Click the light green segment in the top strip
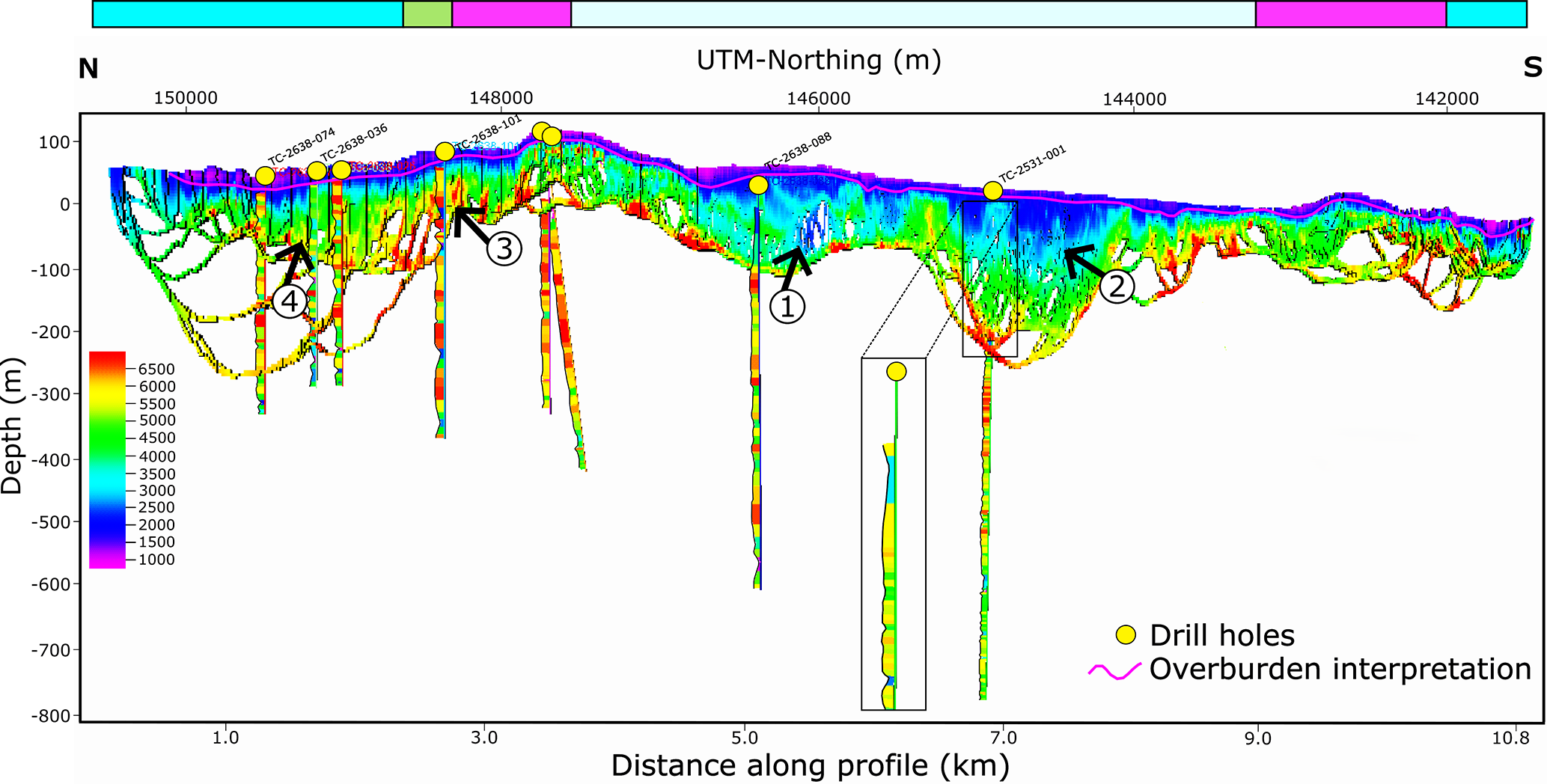Screen dimensions: 1547x784 click(x=427, y=14)
